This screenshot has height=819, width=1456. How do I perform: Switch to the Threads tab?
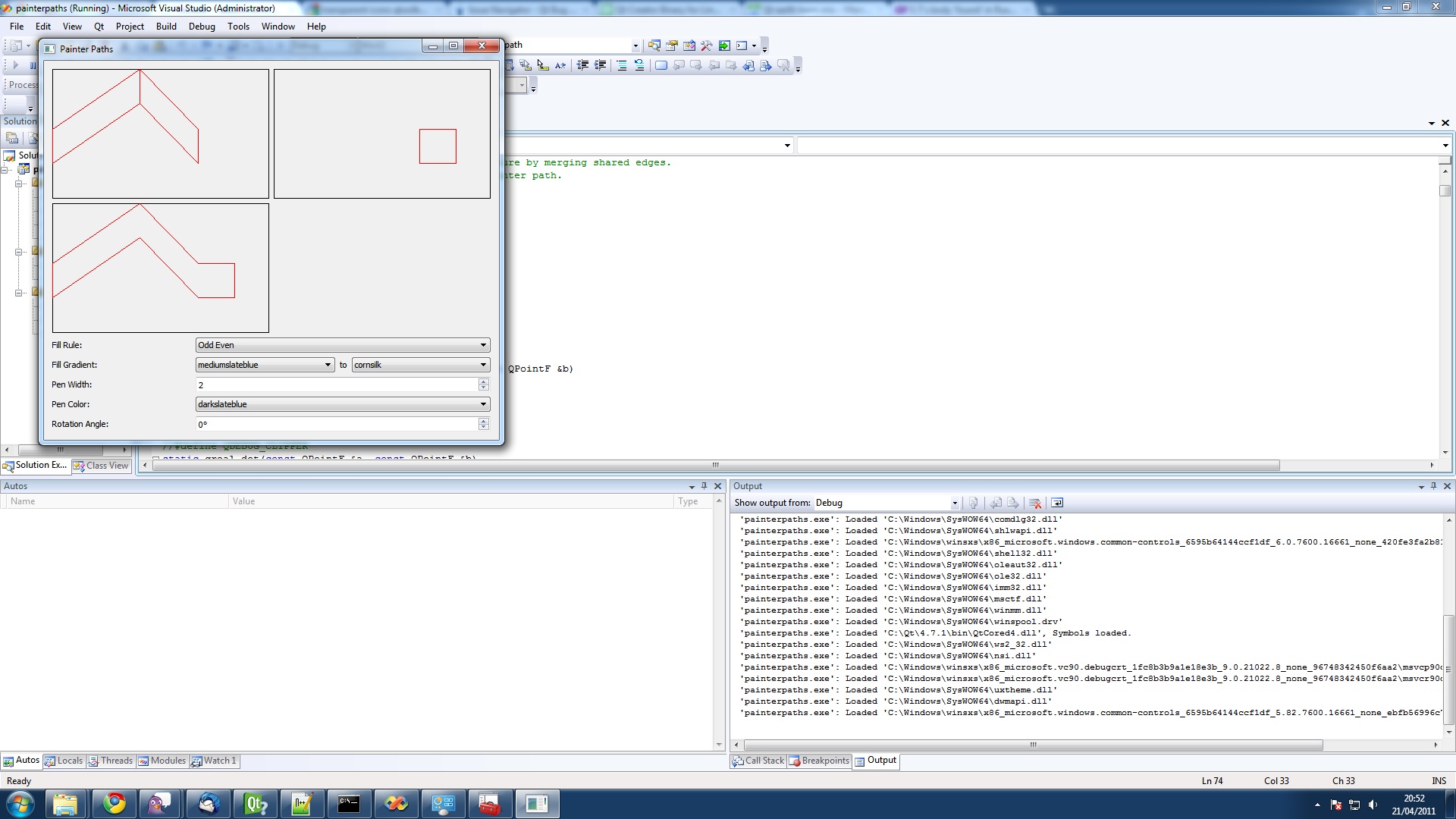(110, 761)
